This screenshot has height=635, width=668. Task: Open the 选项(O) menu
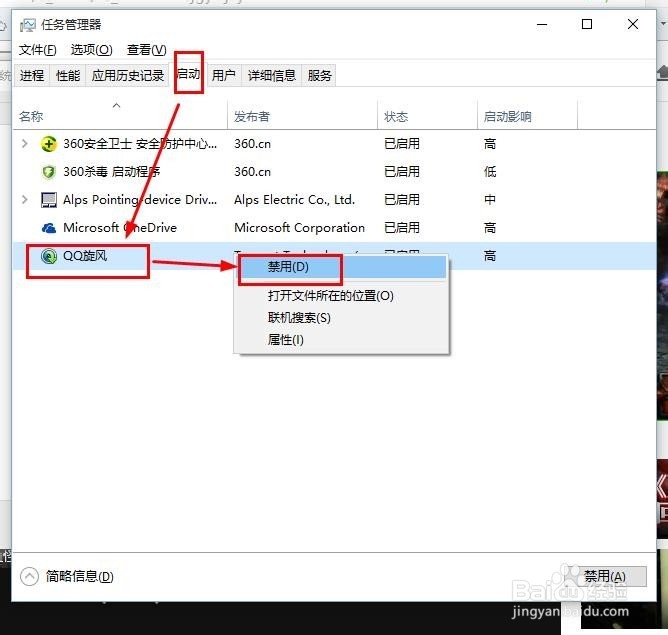pos(91,50)
